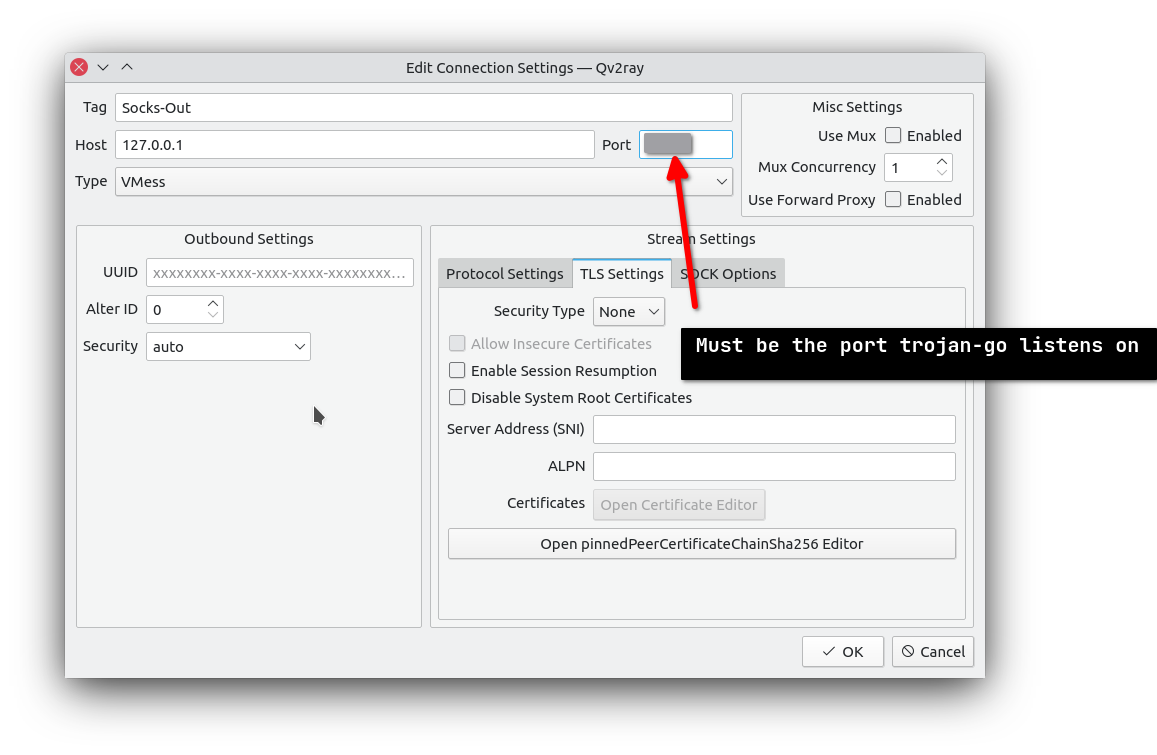Click the Cancel button
Image resolution: width=1157 pixels, height=755 pixels.
pos(932,651)
